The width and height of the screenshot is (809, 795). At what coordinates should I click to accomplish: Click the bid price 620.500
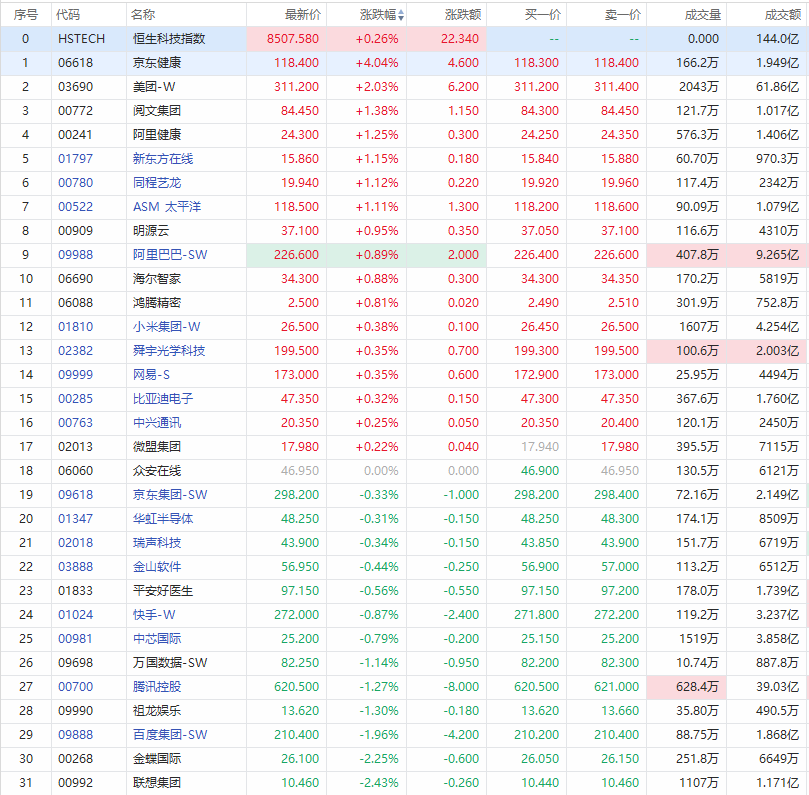click(536, 687)
